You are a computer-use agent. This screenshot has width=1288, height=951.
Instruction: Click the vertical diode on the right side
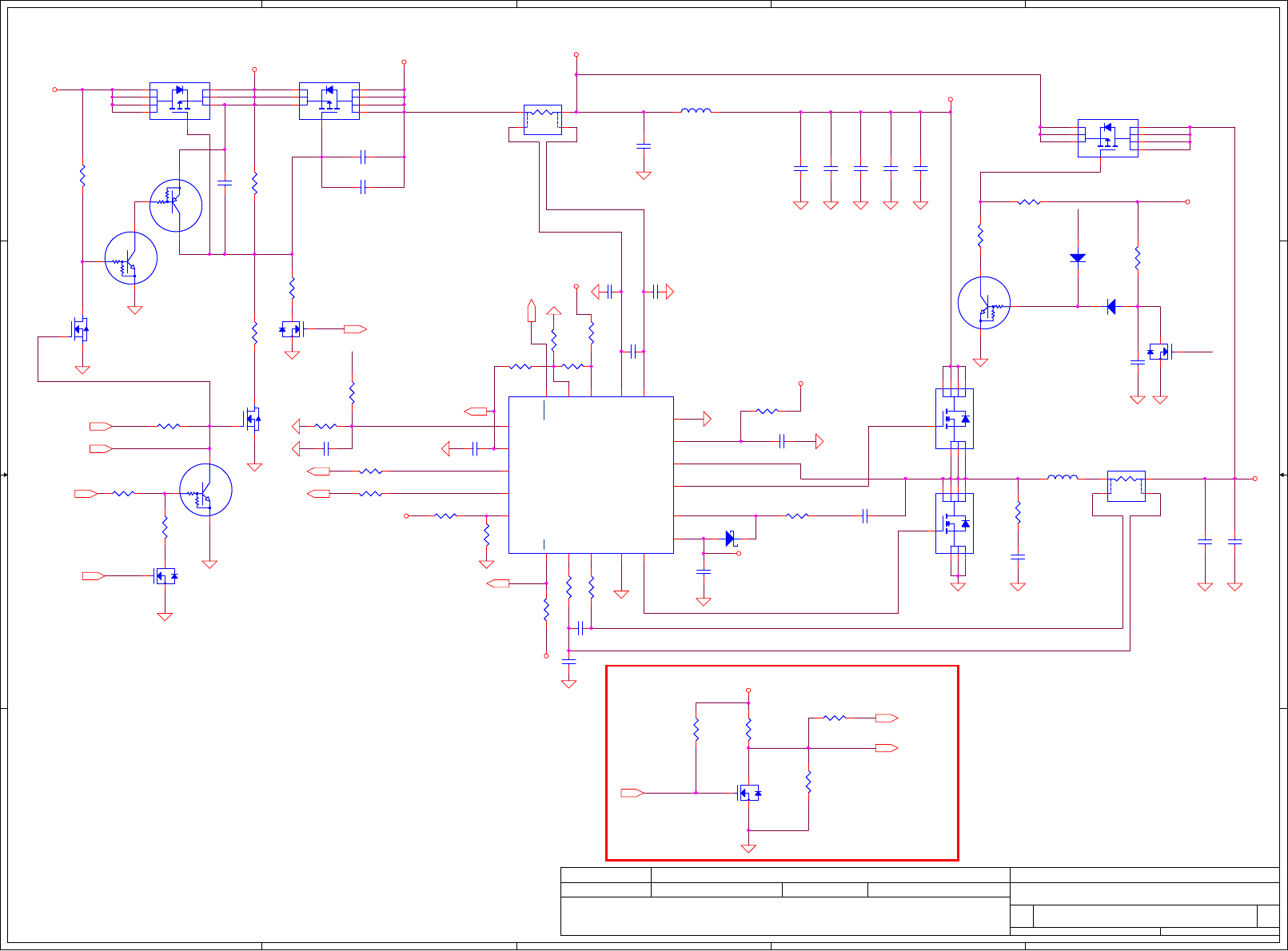coord(1078,258)
